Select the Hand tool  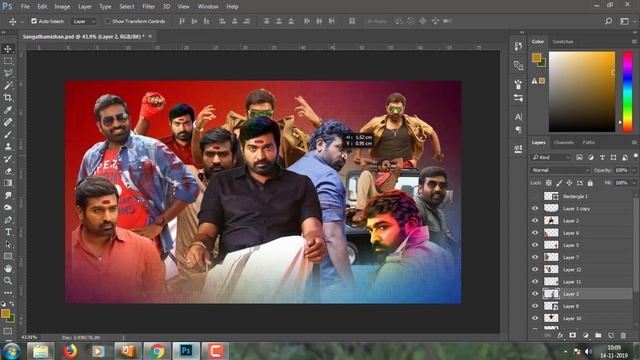coord(8,269)
